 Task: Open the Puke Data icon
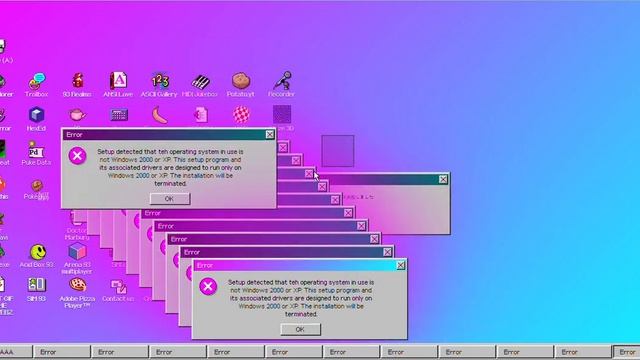(36, 153)
